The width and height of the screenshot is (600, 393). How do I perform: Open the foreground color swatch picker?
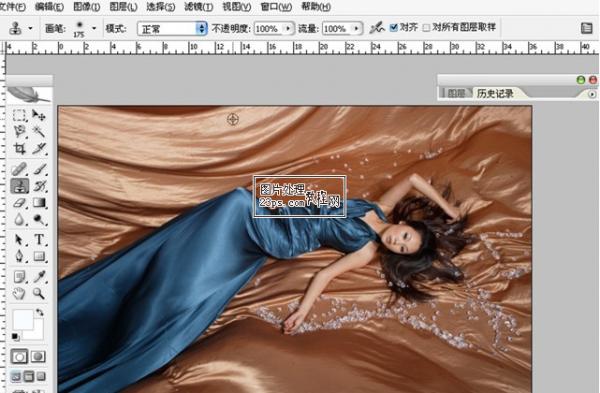pyautogui.click(x=23, y=320)
